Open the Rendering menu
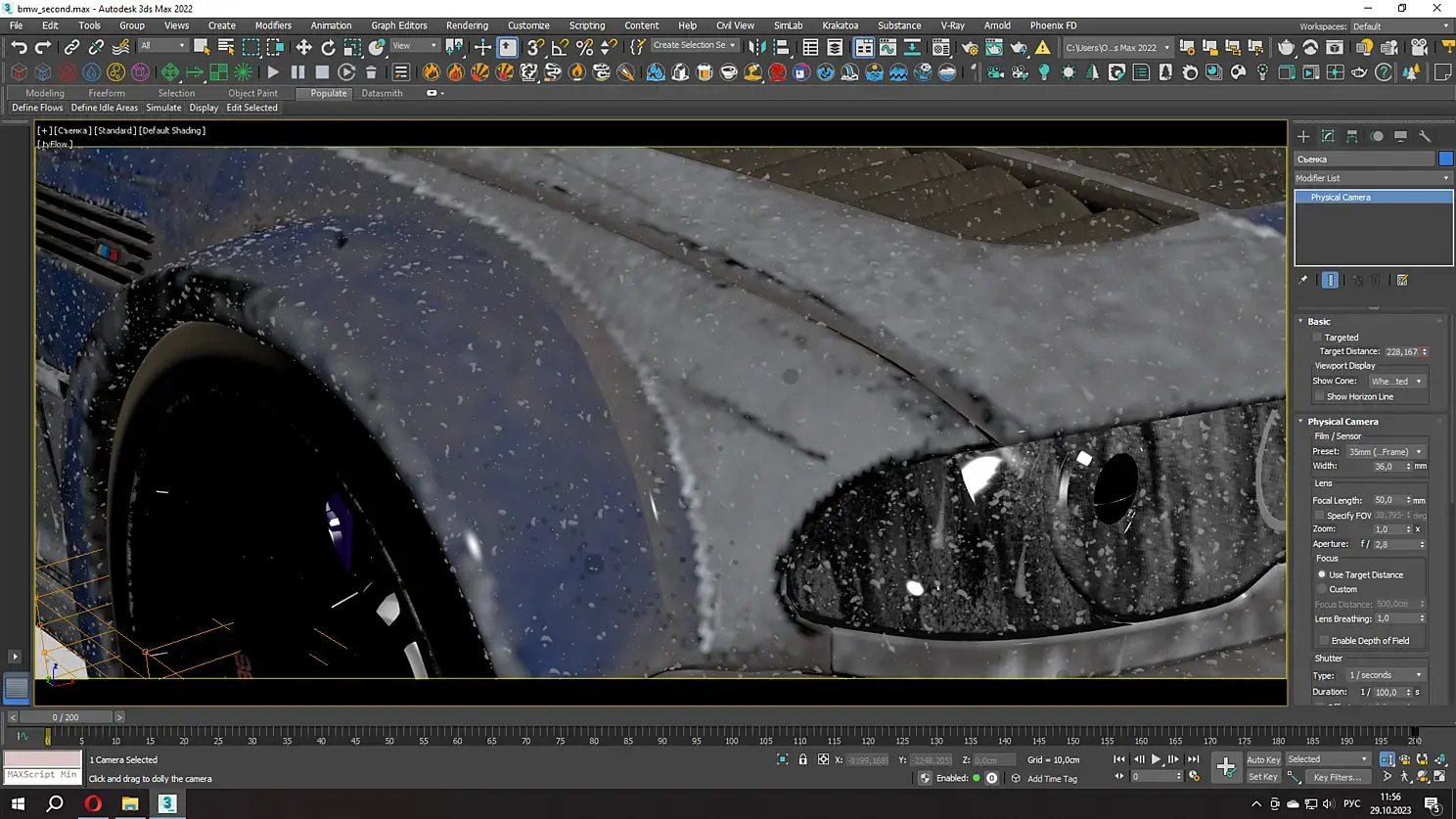The width and height of the screenshot is (1456, 819). [x=467, y=25]
